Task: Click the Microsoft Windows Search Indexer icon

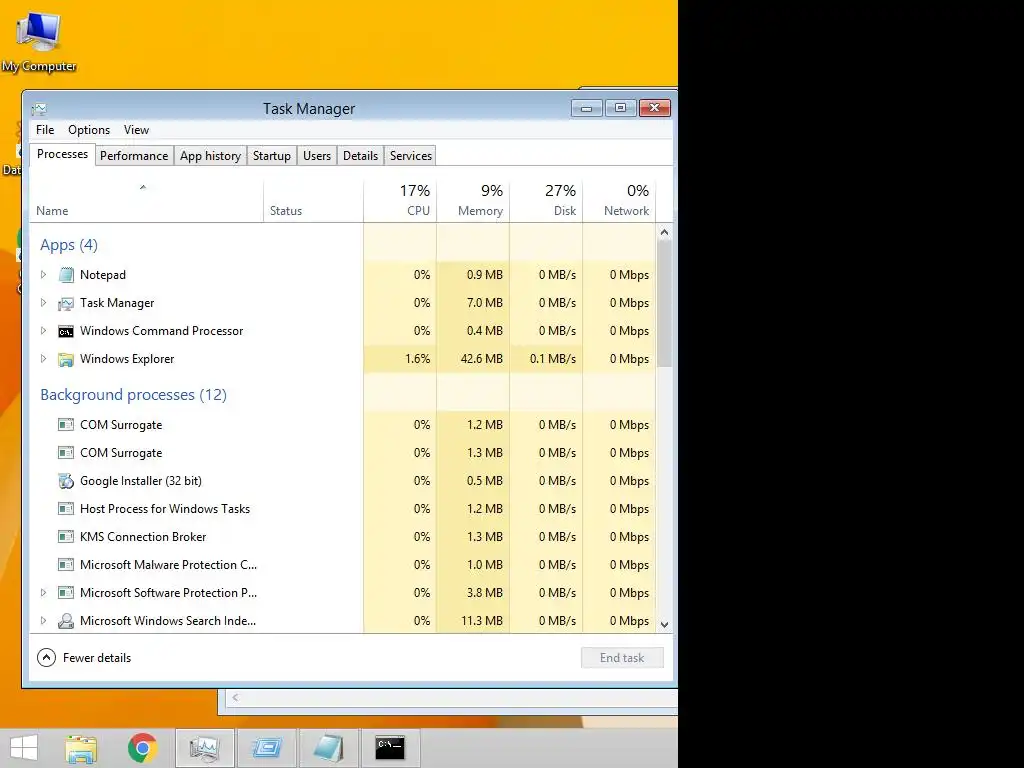Action: coord(66,621)
